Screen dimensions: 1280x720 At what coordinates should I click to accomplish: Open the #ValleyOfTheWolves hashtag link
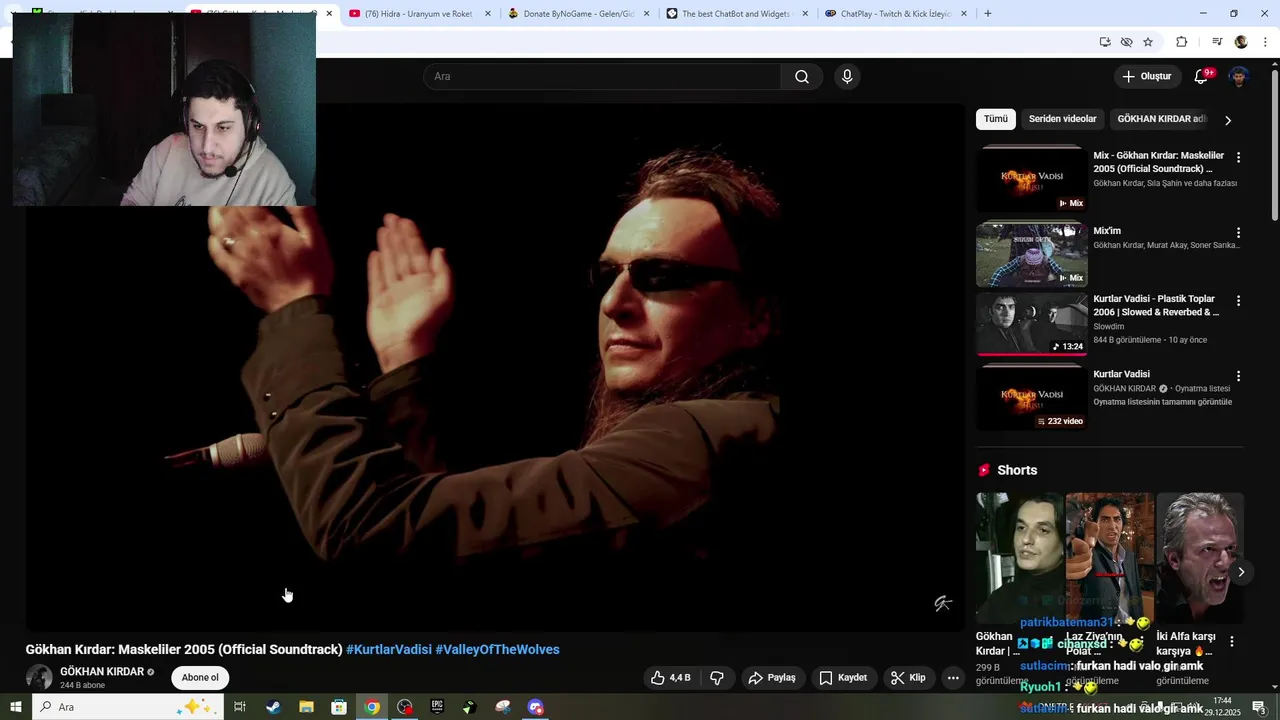[x=497, y=650]
